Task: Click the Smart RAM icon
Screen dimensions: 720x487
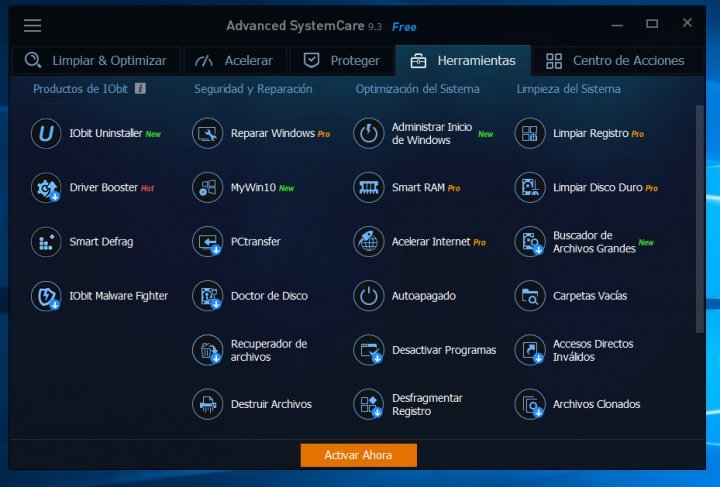Action: 369,188
